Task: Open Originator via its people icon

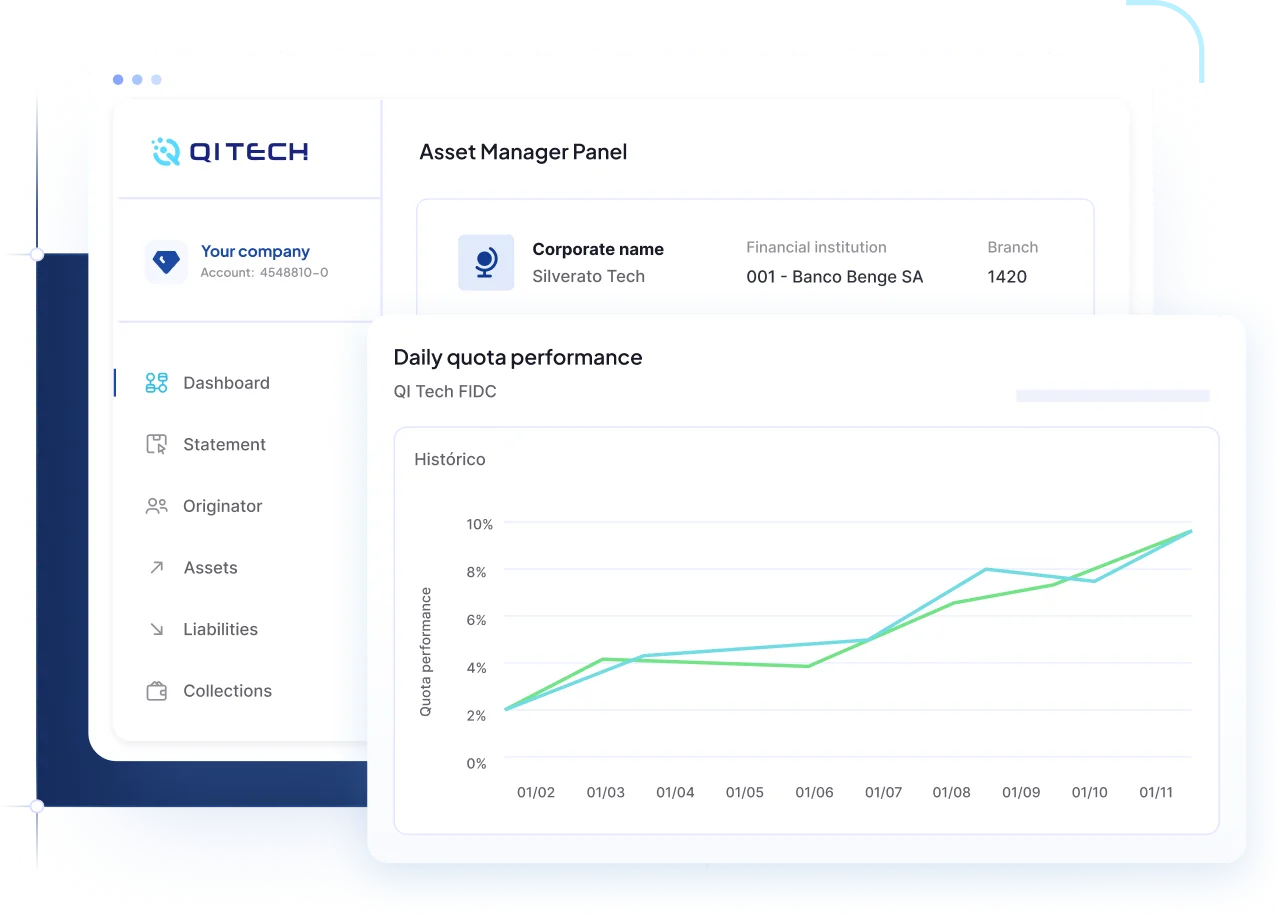Action: pos(156,506)
